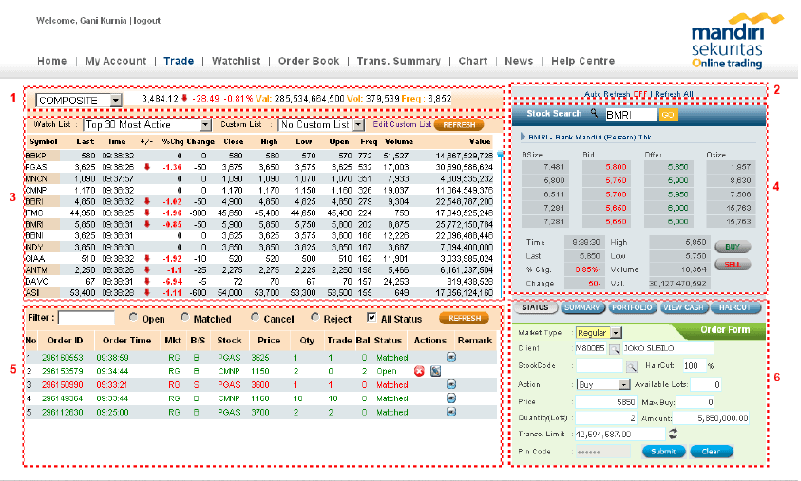
Task: Click the Order ID column header
Action: [x=65, y=340]
